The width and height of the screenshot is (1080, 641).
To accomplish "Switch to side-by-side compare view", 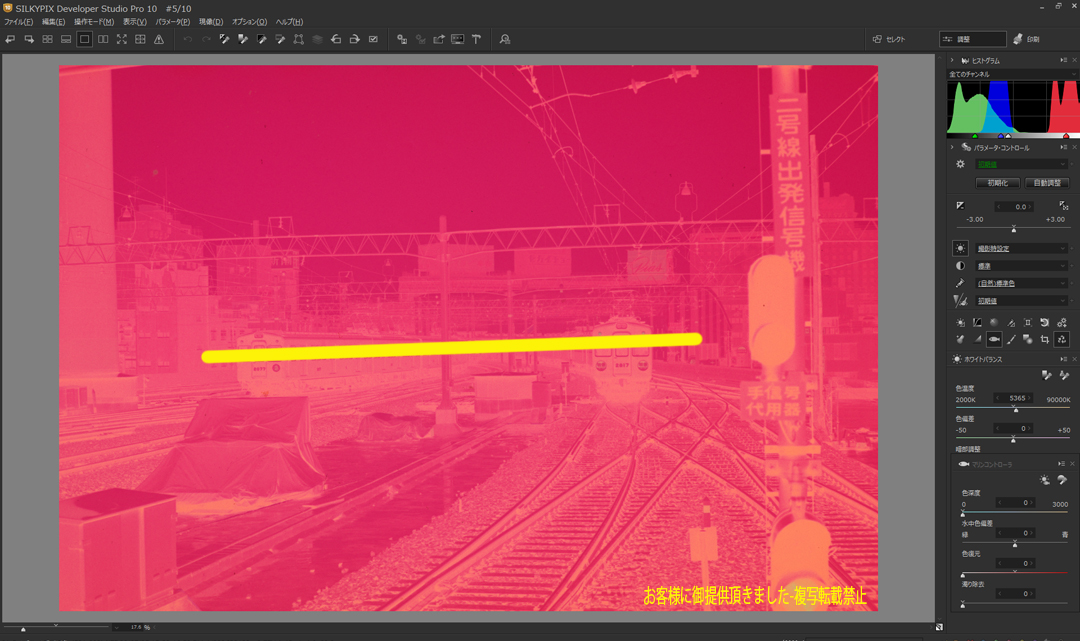I will point(103,39).
